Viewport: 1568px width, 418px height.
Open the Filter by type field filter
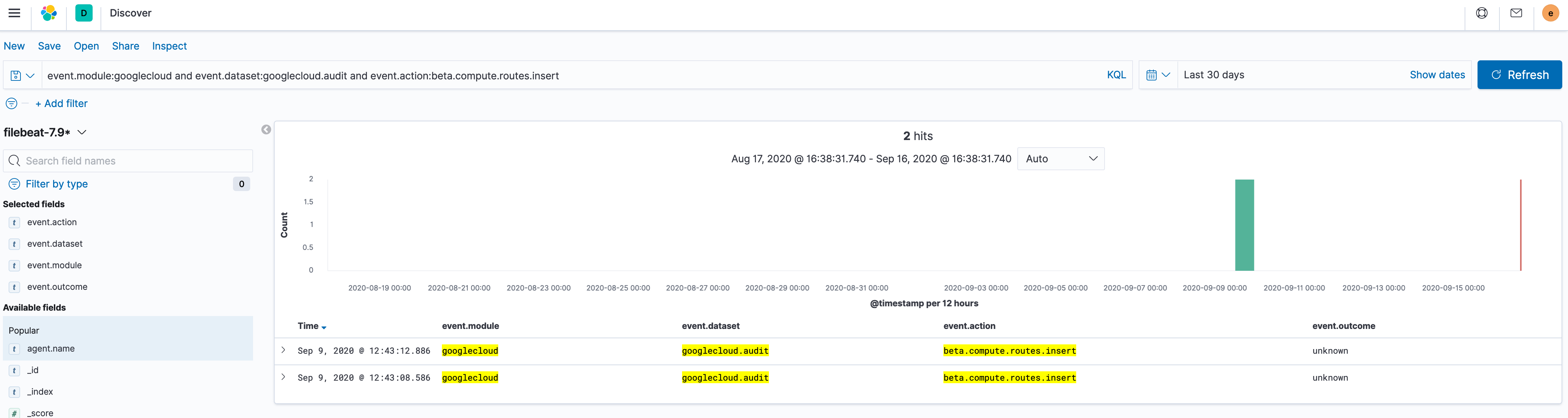click(56, 184)
